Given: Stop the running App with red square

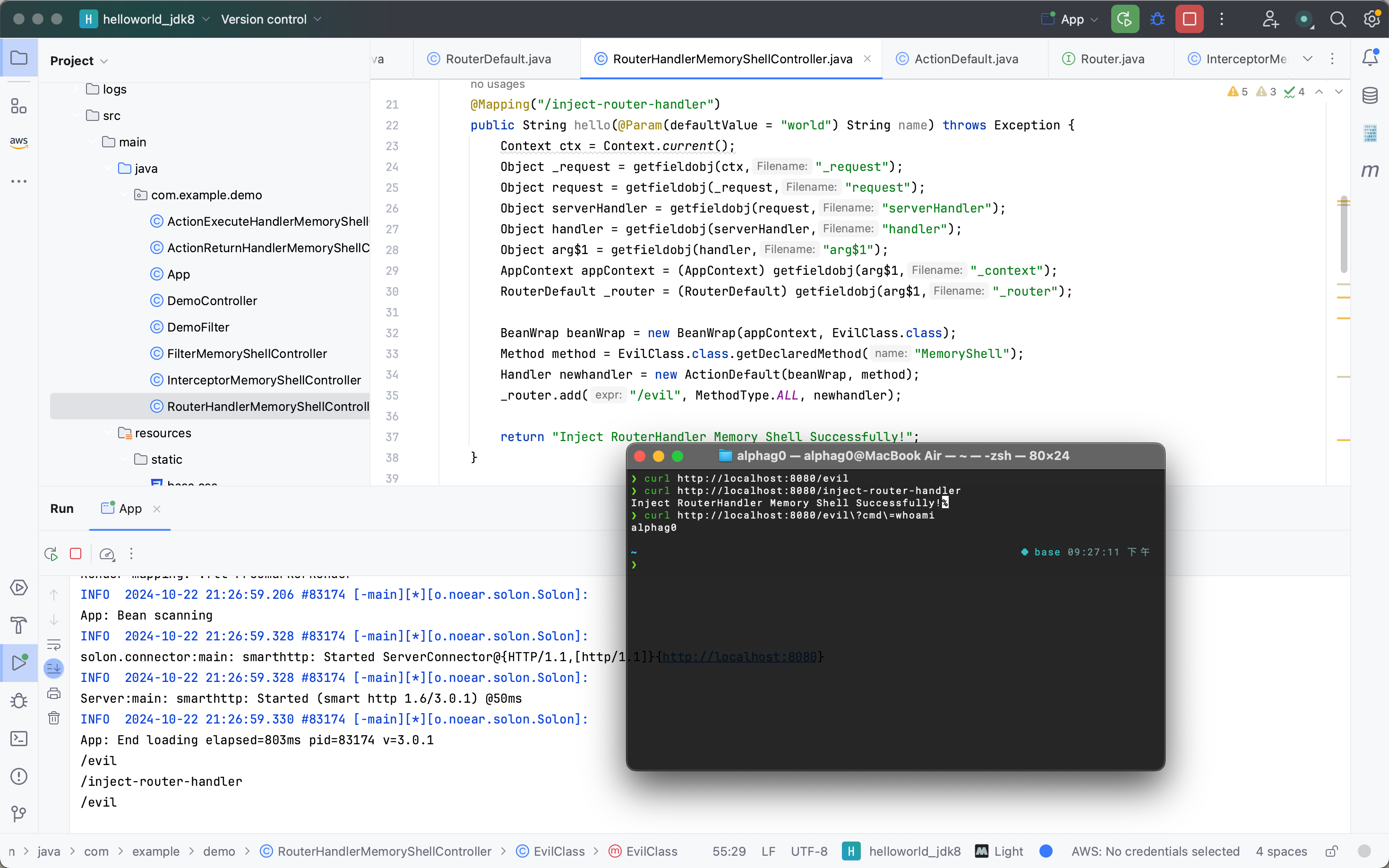Looking at the screenshot, I should click(x=1189, y=19).
